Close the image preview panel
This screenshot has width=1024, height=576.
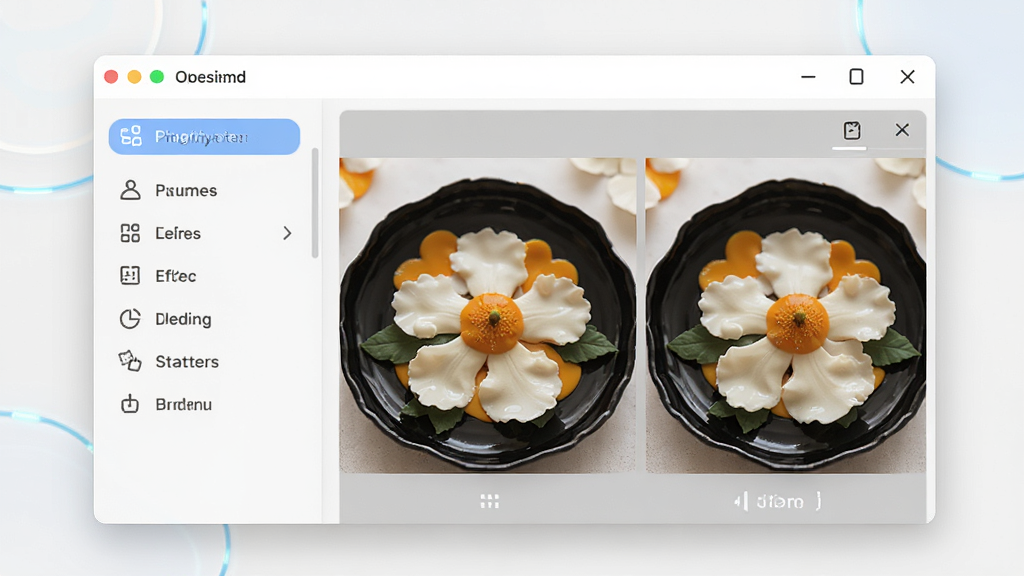pos(902,130)
